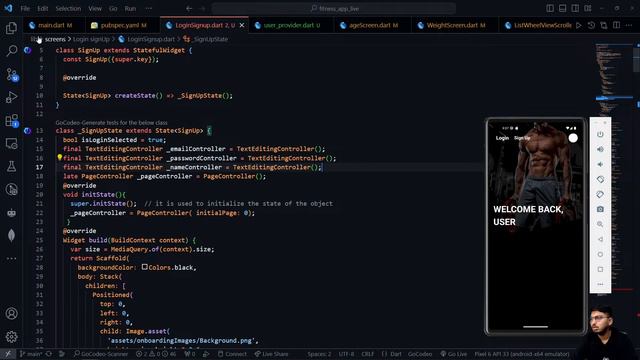640x360 pixels.
Task: Click the command center search box
Action: click(x=334, y=8)
